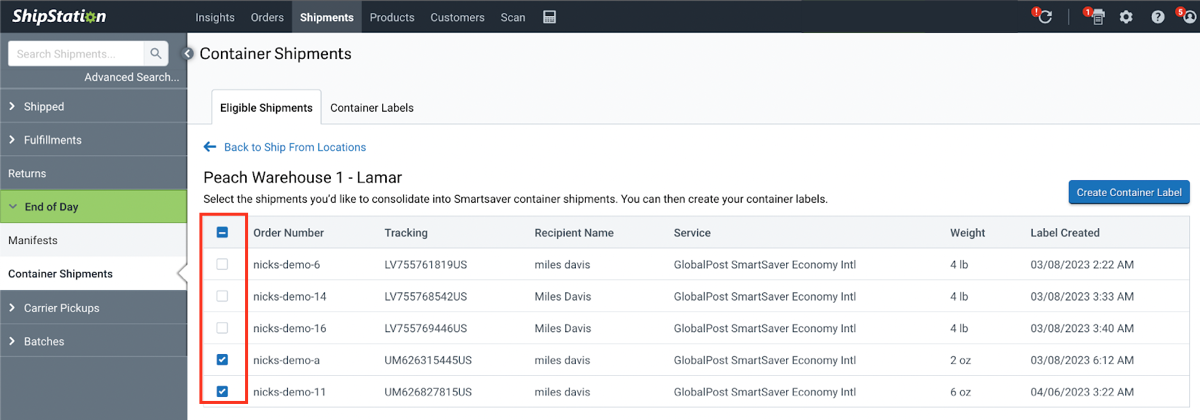The height and width of the screenshot is (420, 1200).
Task: Check the box for nicks-demo-16
Action: tap(222, 328)
